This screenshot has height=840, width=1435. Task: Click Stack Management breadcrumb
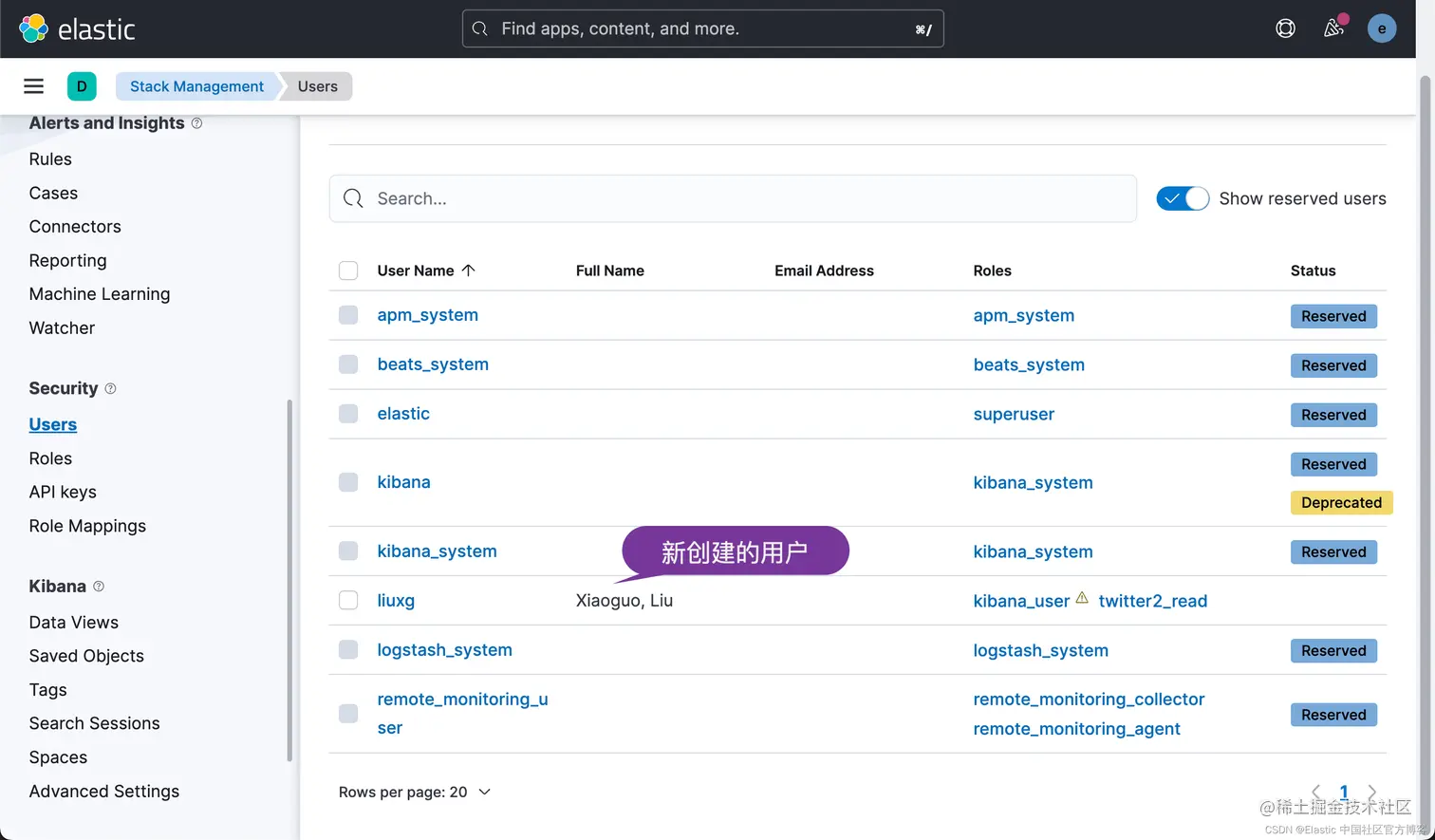[196, 86]
